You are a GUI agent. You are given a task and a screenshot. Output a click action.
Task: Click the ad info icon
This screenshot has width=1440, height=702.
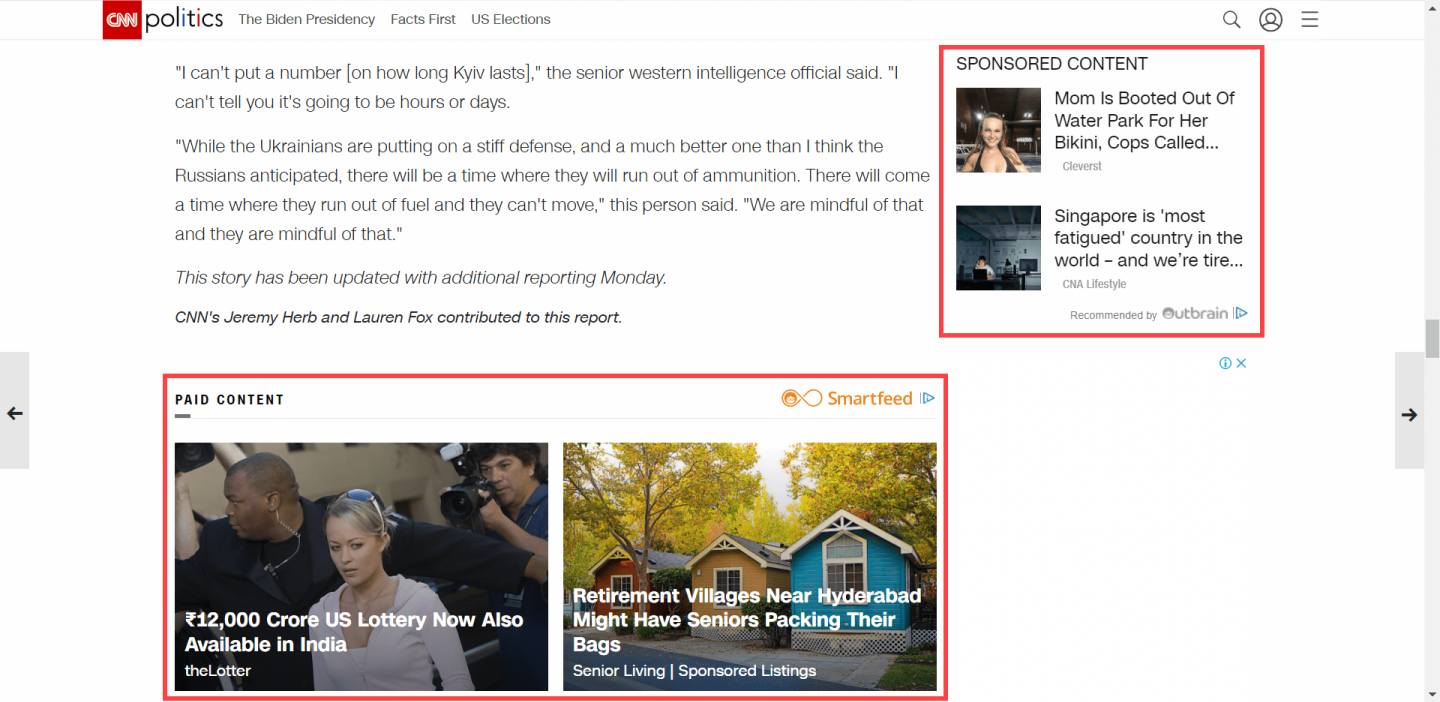pyautogui.click(x=1225, y=363)
